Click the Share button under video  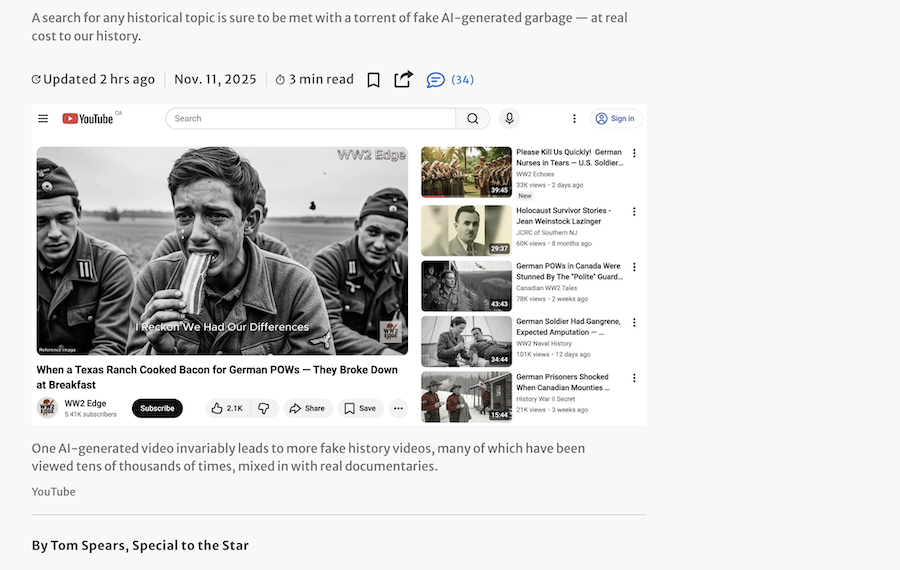click(306, 408)
